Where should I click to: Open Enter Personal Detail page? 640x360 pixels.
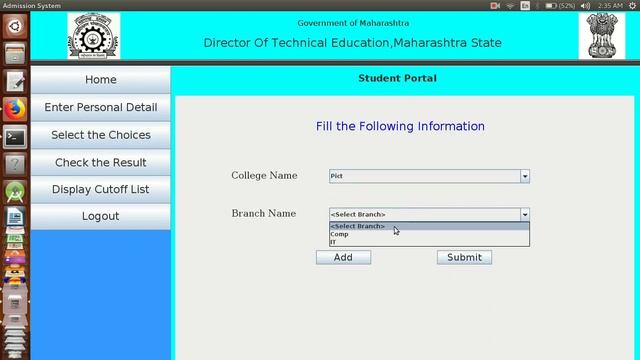pos(101,107)
